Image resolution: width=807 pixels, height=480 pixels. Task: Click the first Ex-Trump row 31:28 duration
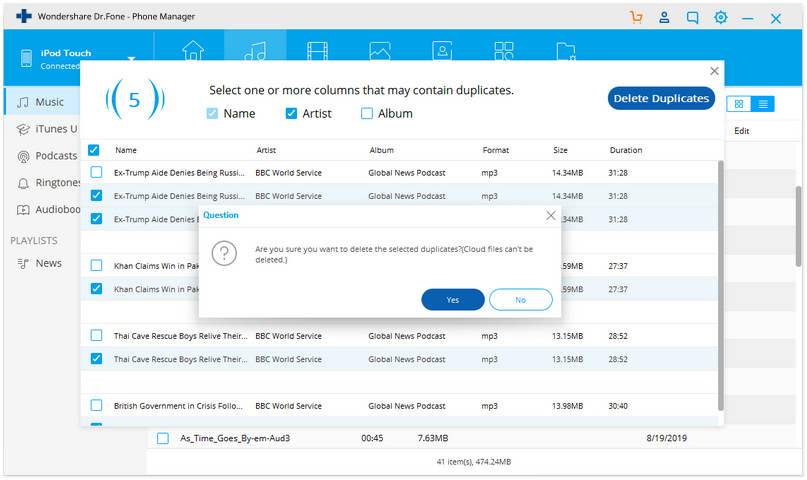click(618, 173)
